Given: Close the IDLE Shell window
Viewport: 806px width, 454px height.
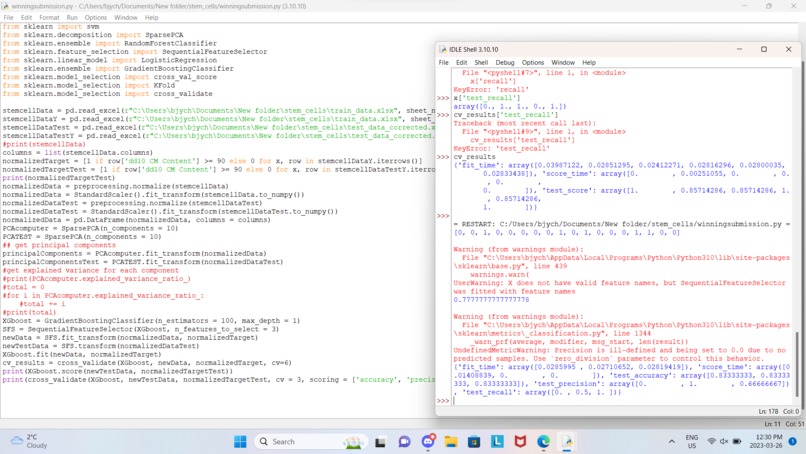Looking at the screenshot, I should pos(789,49).
